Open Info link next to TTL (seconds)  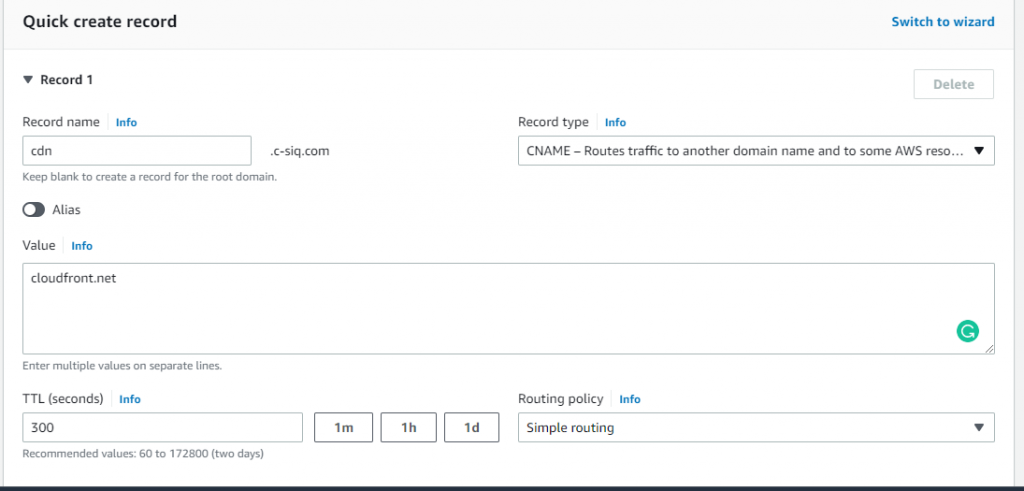pyautogui.click(x=129, y=399)
